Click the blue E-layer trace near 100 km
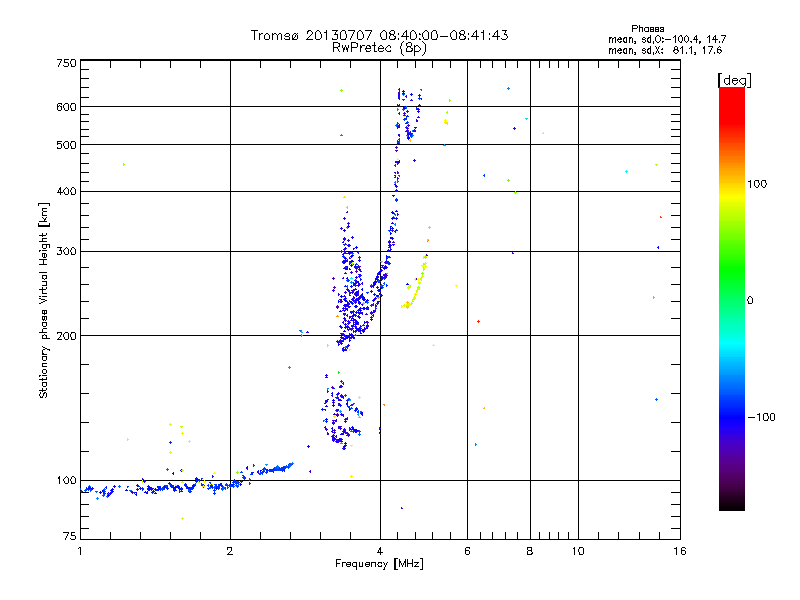Image resolution: width=800 pixels, height=600 pixels. [186, 482]
